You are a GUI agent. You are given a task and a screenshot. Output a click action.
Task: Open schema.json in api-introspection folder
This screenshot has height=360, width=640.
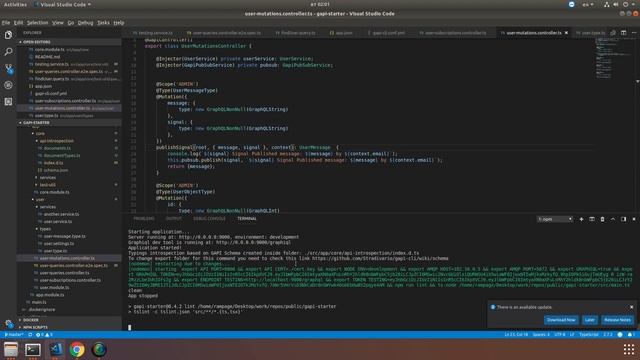pos(56,170)
